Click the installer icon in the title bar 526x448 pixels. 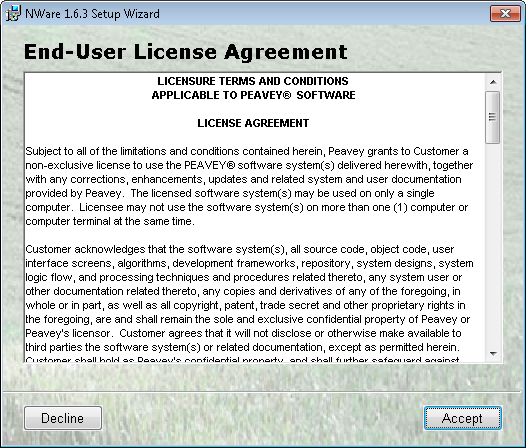point(13,13)
